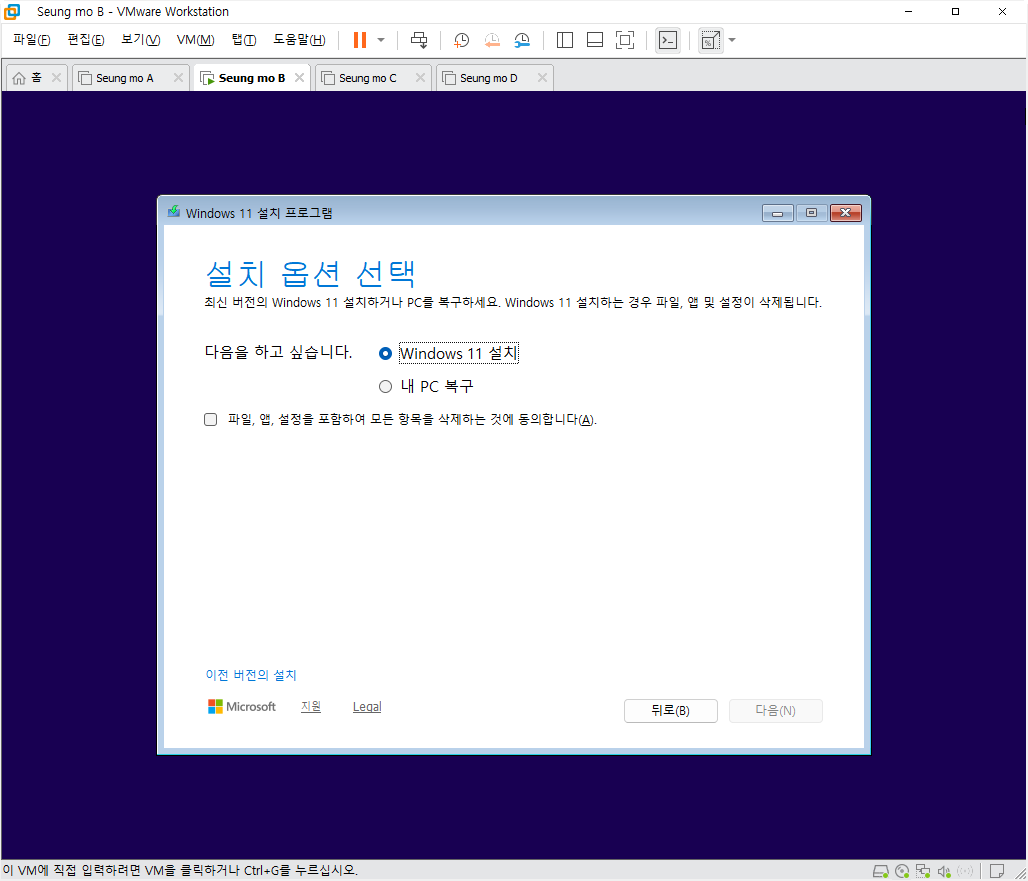The height and width of the screenshot is (881, 1028).
Task: Open the 도움말(H) menu
Action: pos(299,40)
